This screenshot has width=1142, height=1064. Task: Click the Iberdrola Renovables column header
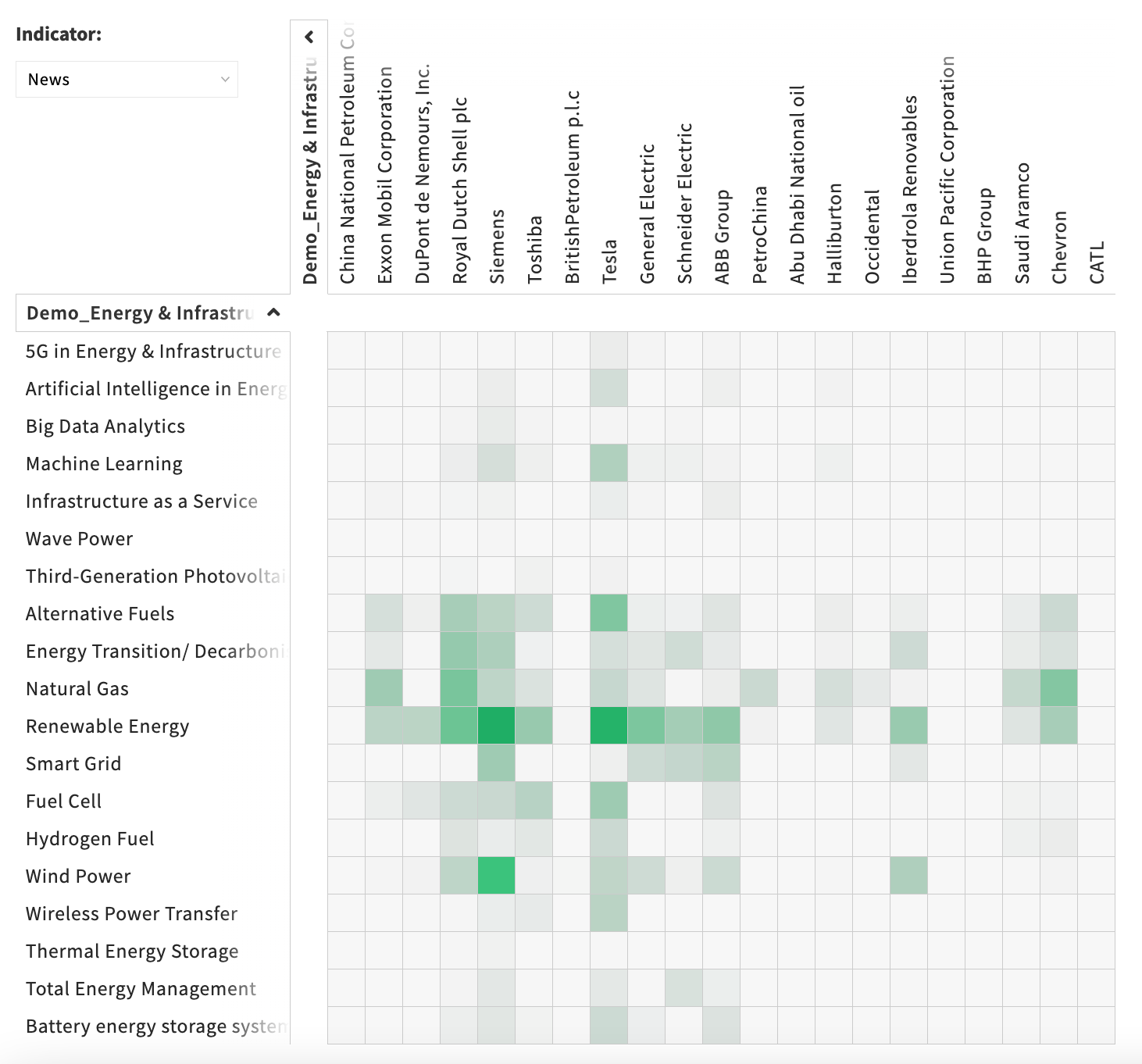[x=909, y=189]
